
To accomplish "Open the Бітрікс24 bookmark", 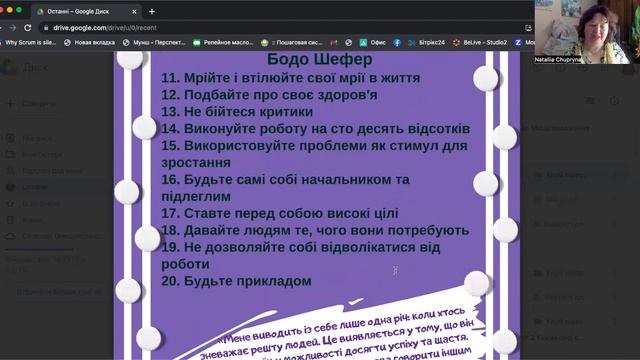I will click(426, 42).
